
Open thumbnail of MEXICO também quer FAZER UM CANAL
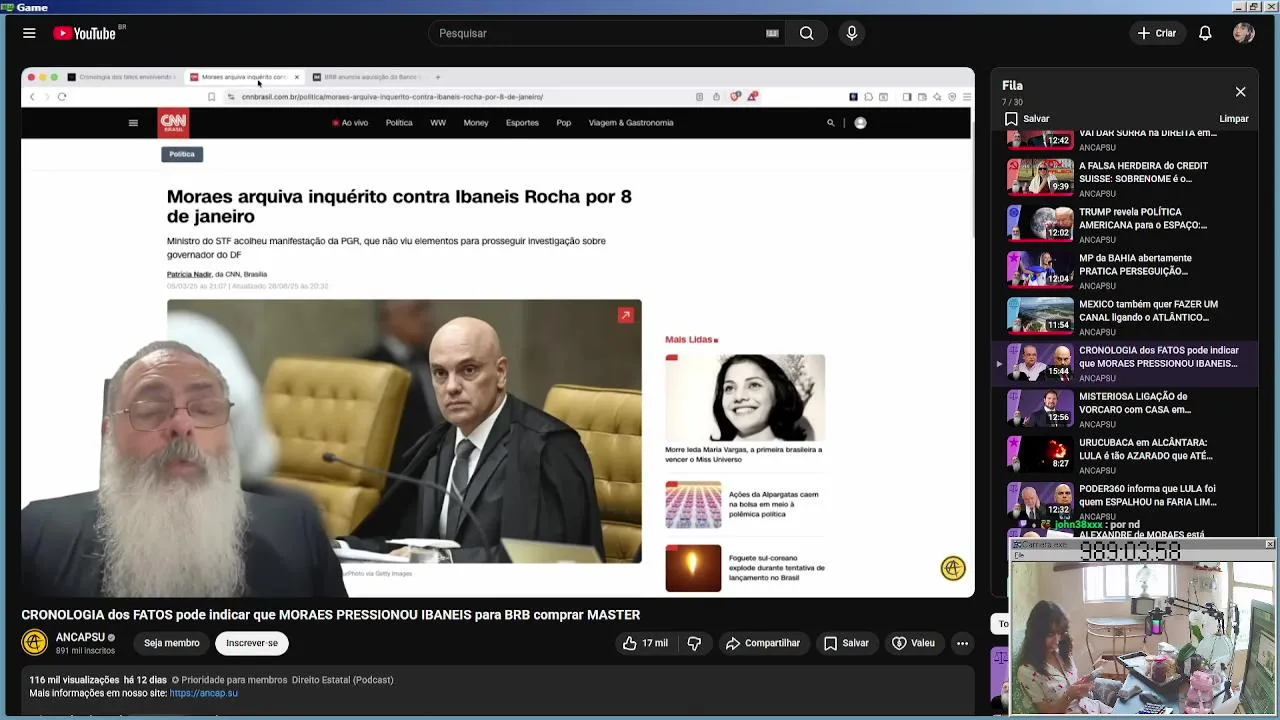pyautogui.click(x=1040, y=316)
